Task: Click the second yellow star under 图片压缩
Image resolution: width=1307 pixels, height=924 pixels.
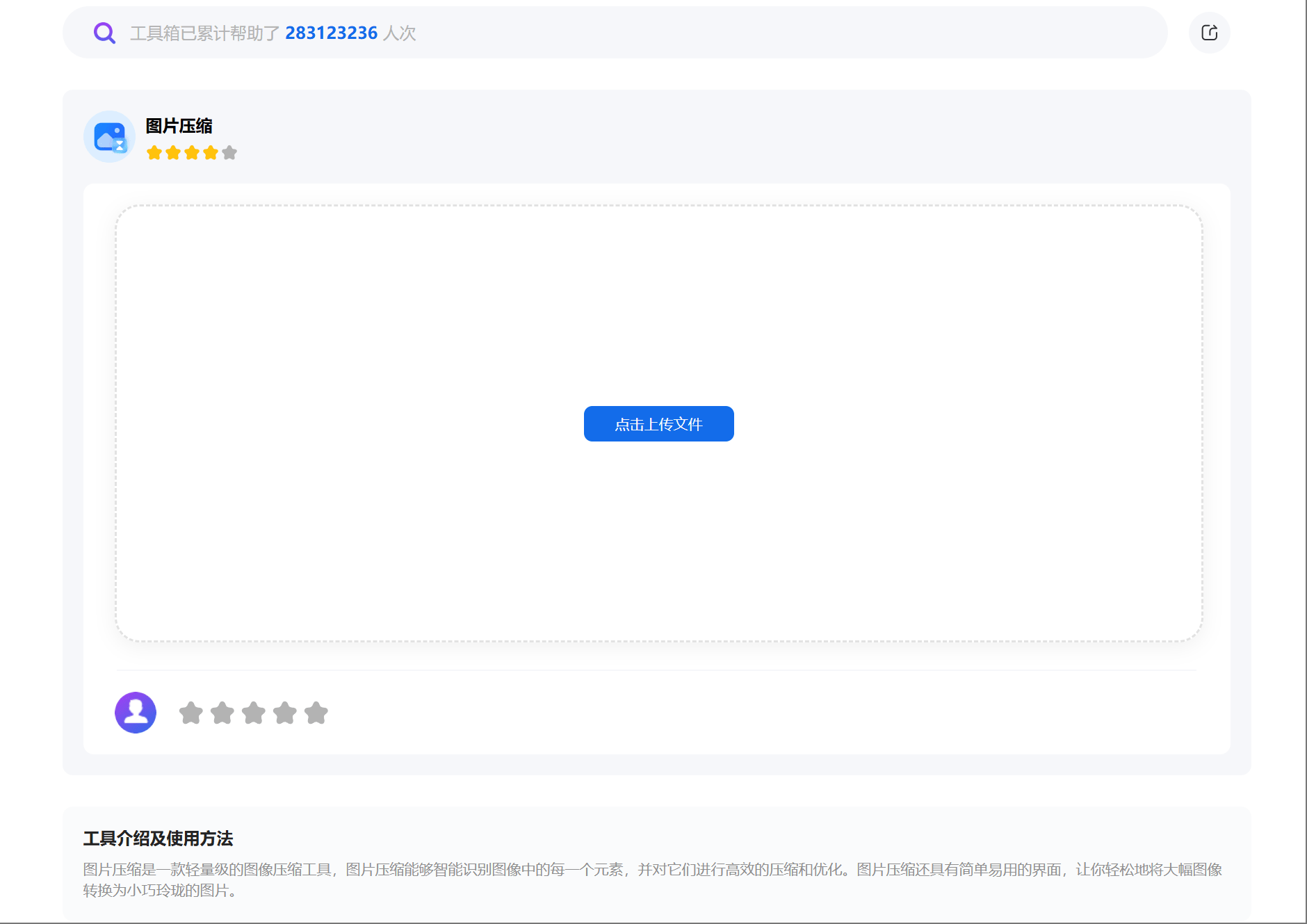Action: pos(173,153)
